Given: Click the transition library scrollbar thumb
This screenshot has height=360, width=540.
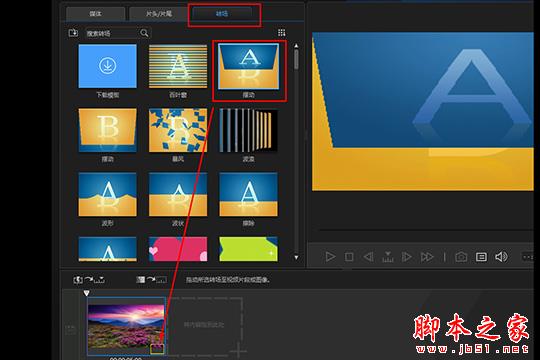Looking at the screenshot, I should [296, 60].
